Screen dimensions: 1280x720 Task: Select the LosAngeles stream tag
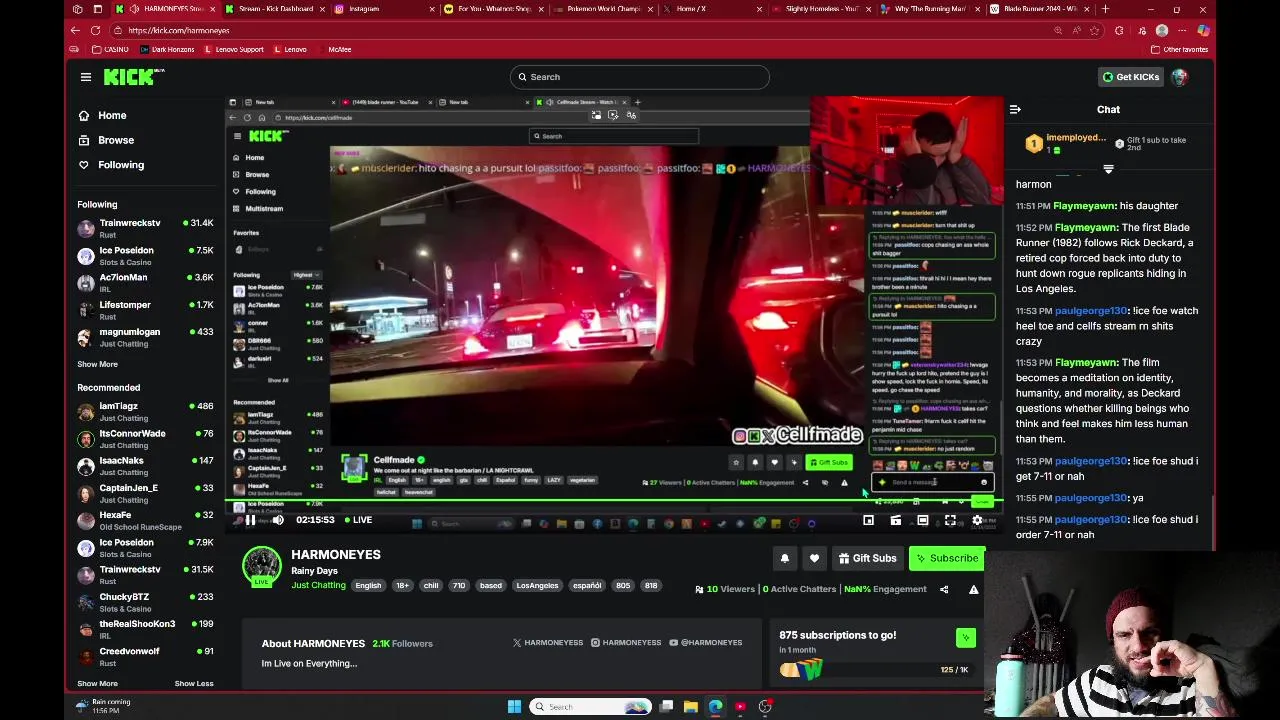pos(537,585)
